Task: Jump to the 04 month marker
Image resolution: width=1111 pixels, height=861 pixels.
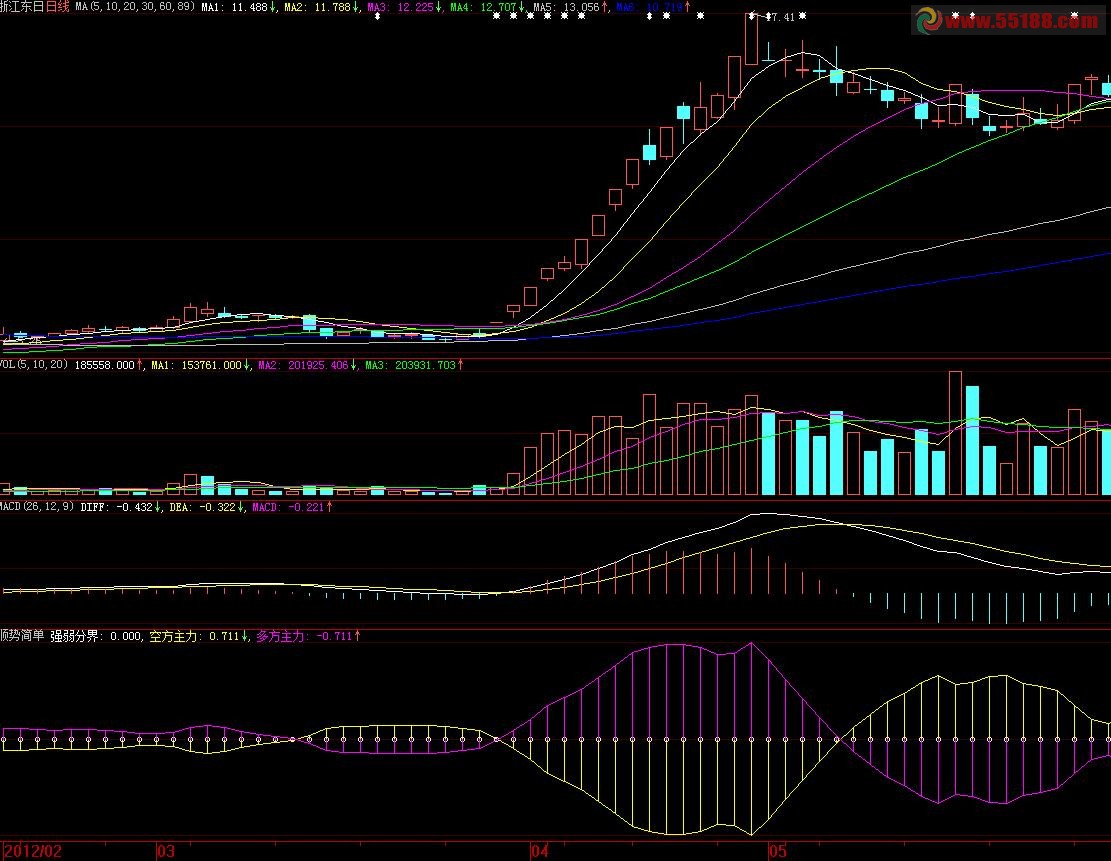Action: (539, 851)
